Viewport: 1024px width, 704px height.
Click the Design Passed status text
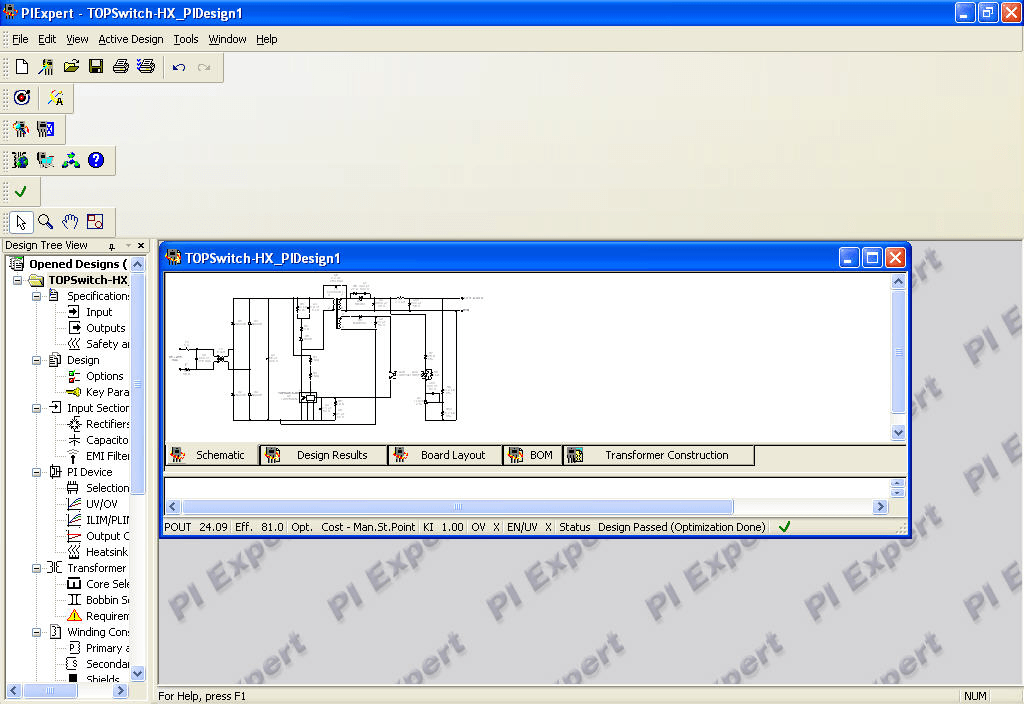tap(681, 527)
